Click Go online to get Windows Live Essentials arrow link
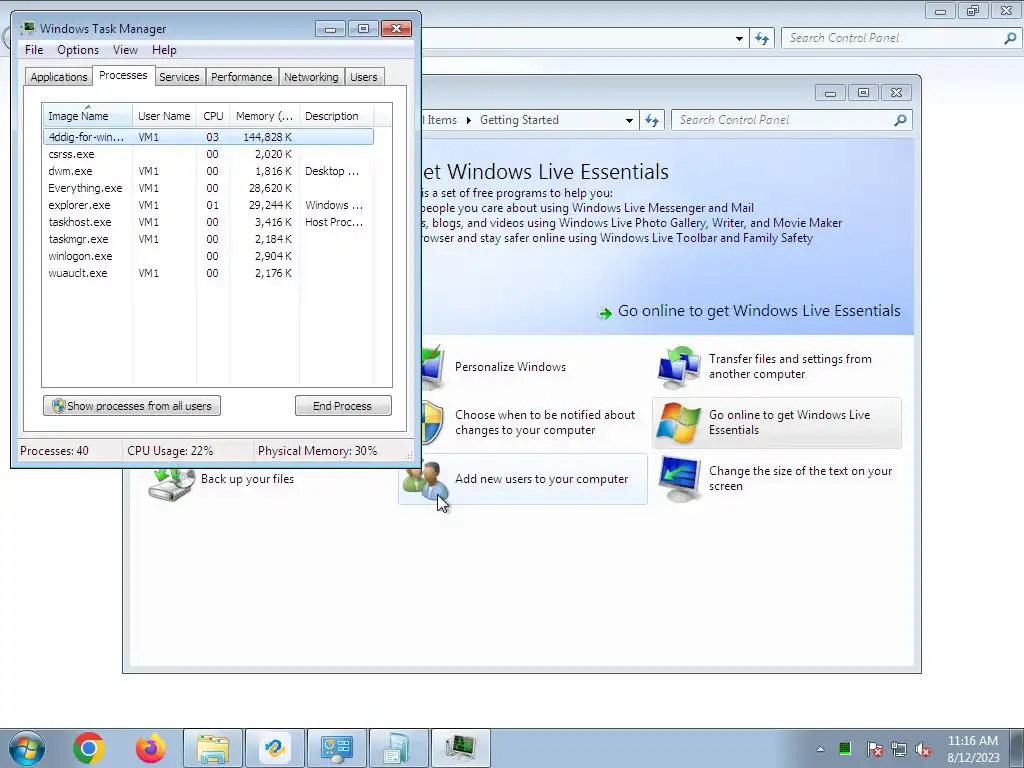 pos(750,311)
